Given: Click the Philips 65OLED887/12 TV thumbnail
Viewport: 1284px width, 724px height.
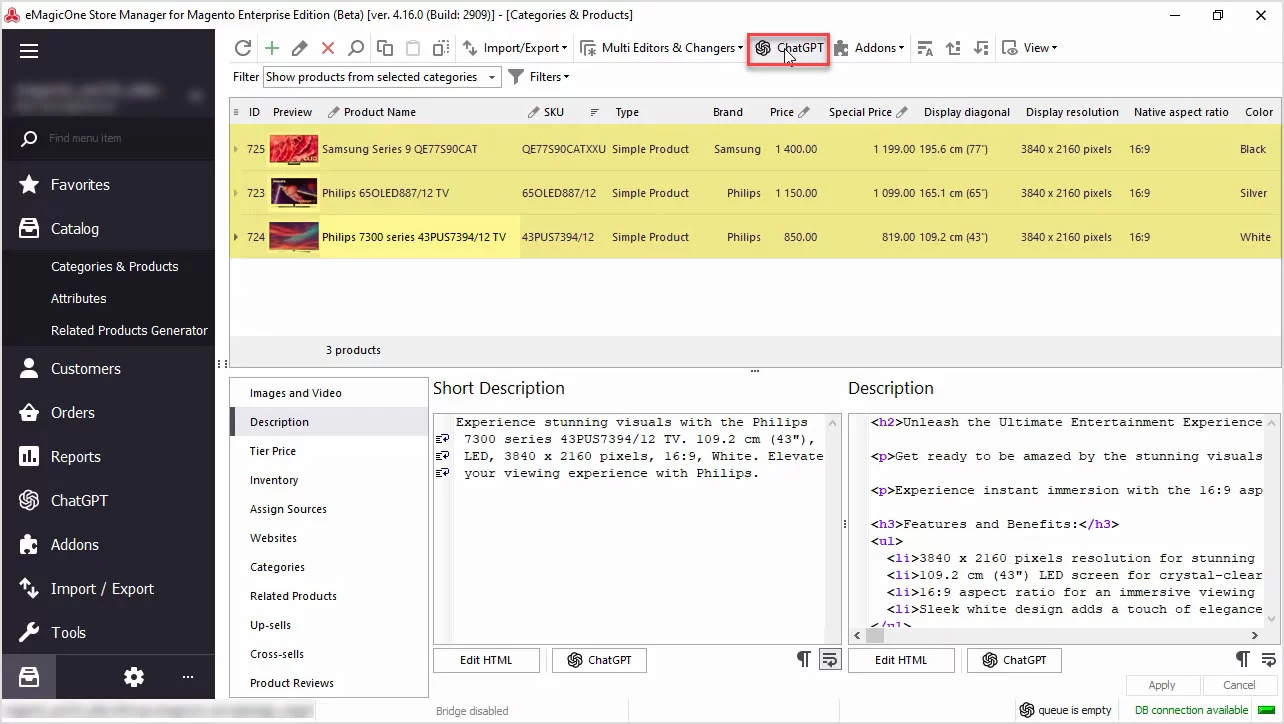Looking at the screenshot, I should pyautogui.click(x=294, y=193).
